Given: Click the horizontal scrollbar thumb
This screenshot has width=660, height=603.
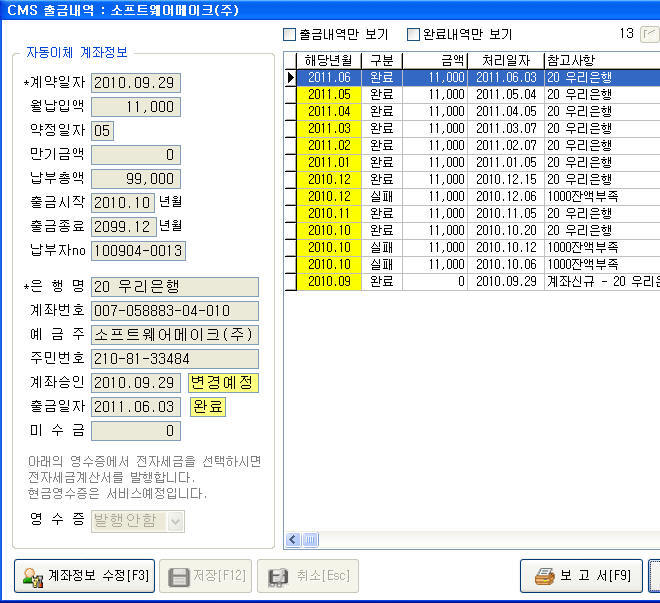Looking at the screenshot, I should click(310, 539).
